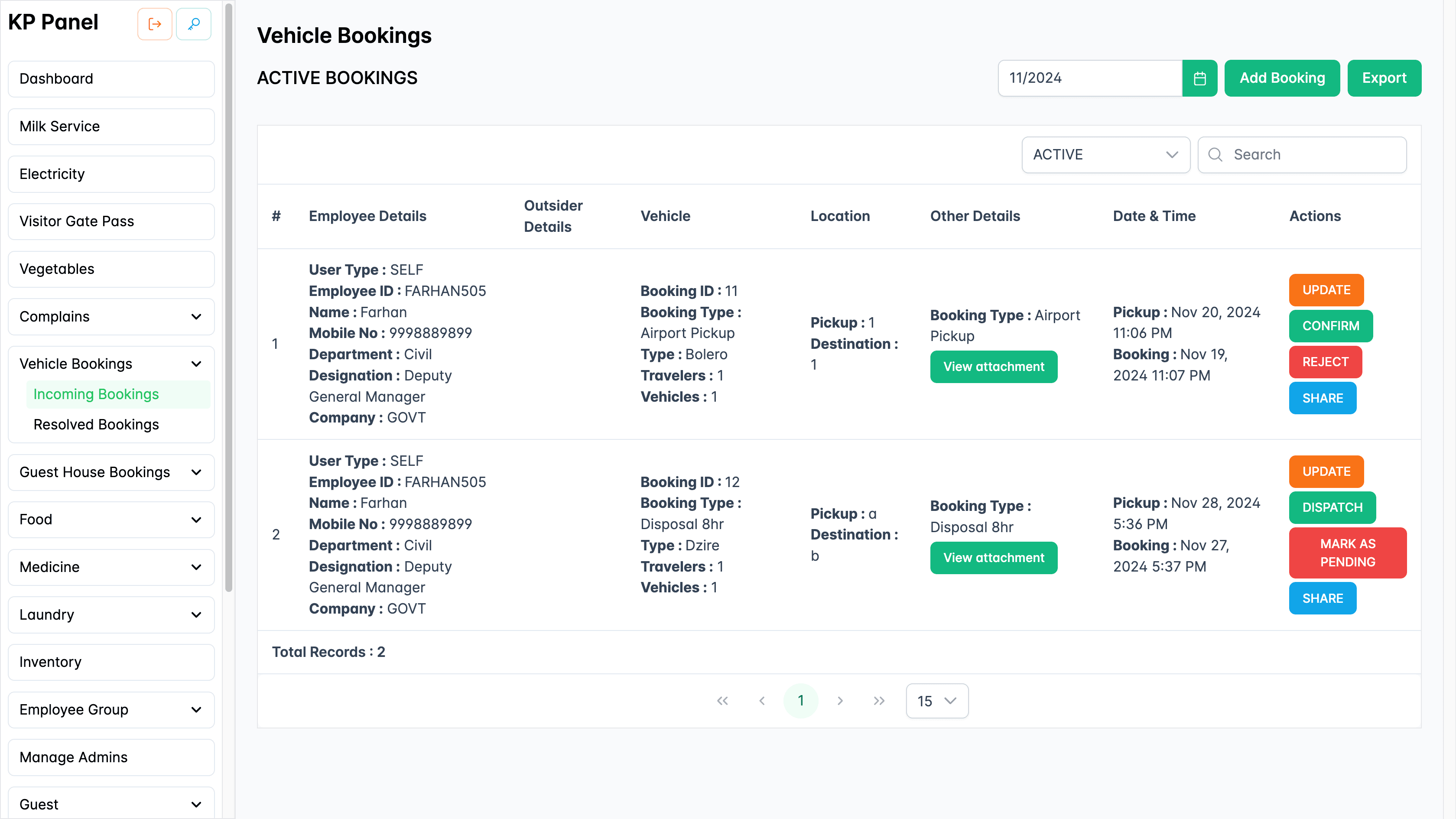Open Electricity menu item

tap(111, 174)
